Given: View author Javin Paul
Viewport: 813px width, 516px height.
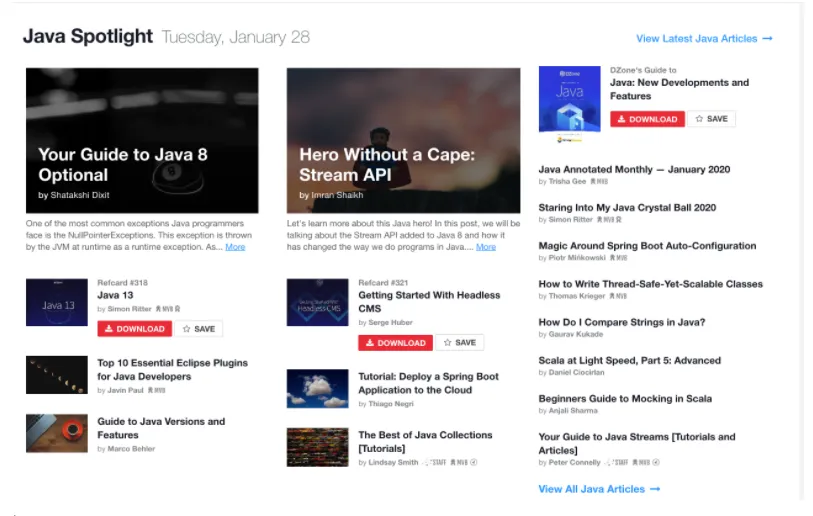Looking at the screenshot, I should pyautogui.click(x=125, y=390).
